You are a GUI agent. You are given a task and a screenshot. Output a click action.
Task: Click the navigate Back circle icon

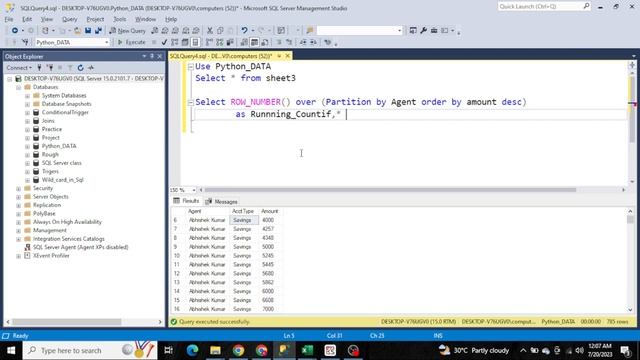click(x=15, y=31)
